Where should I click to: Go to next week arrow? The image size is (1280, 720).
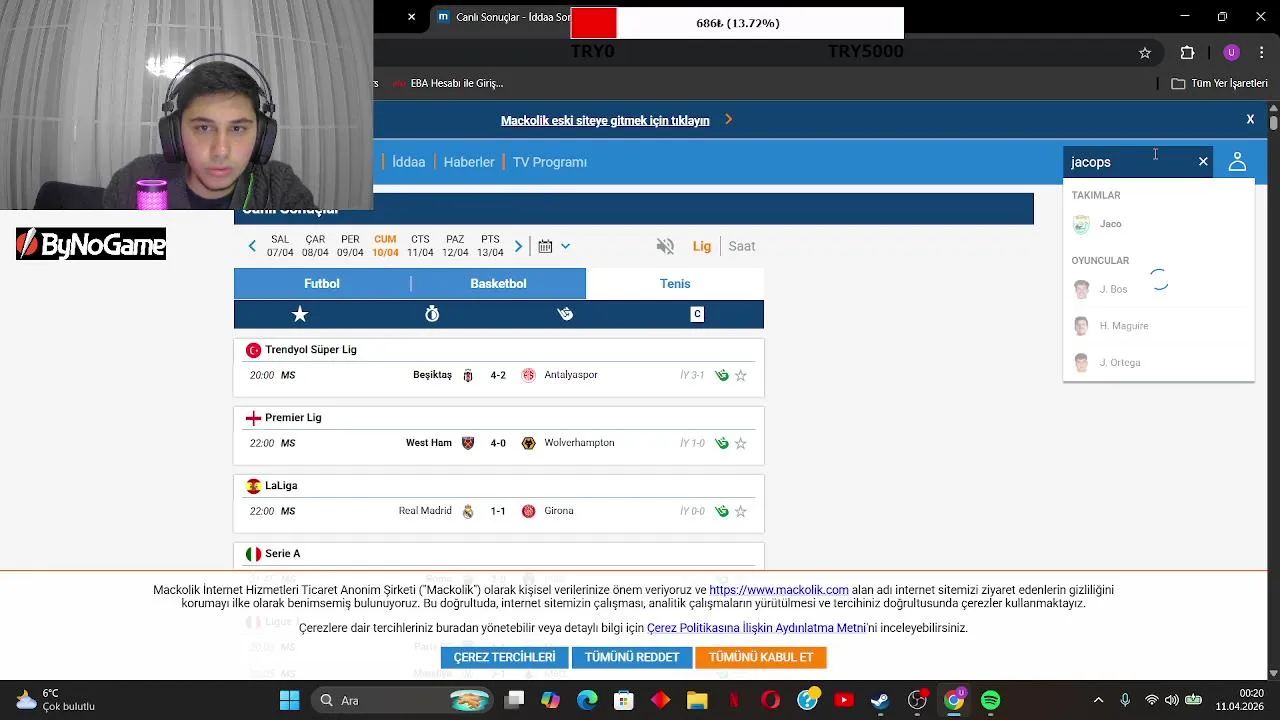518,246
